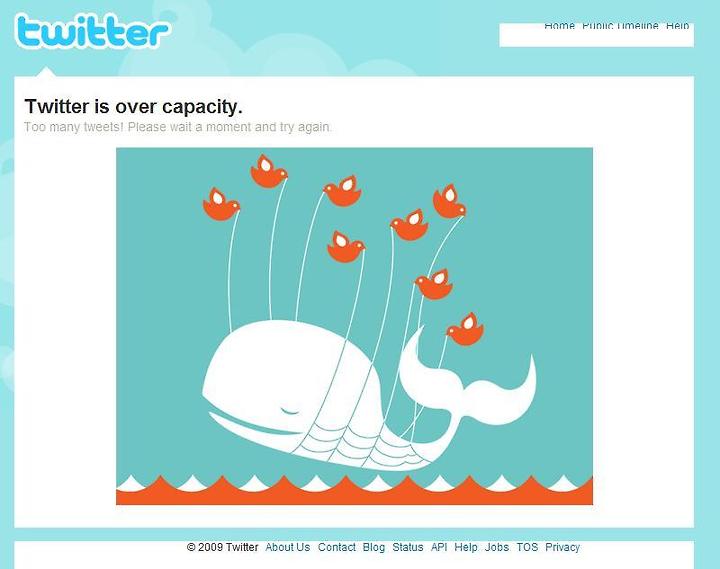Check the Status footer link
Viewport: 720px width, 569px height.
[x=408, y=547]
